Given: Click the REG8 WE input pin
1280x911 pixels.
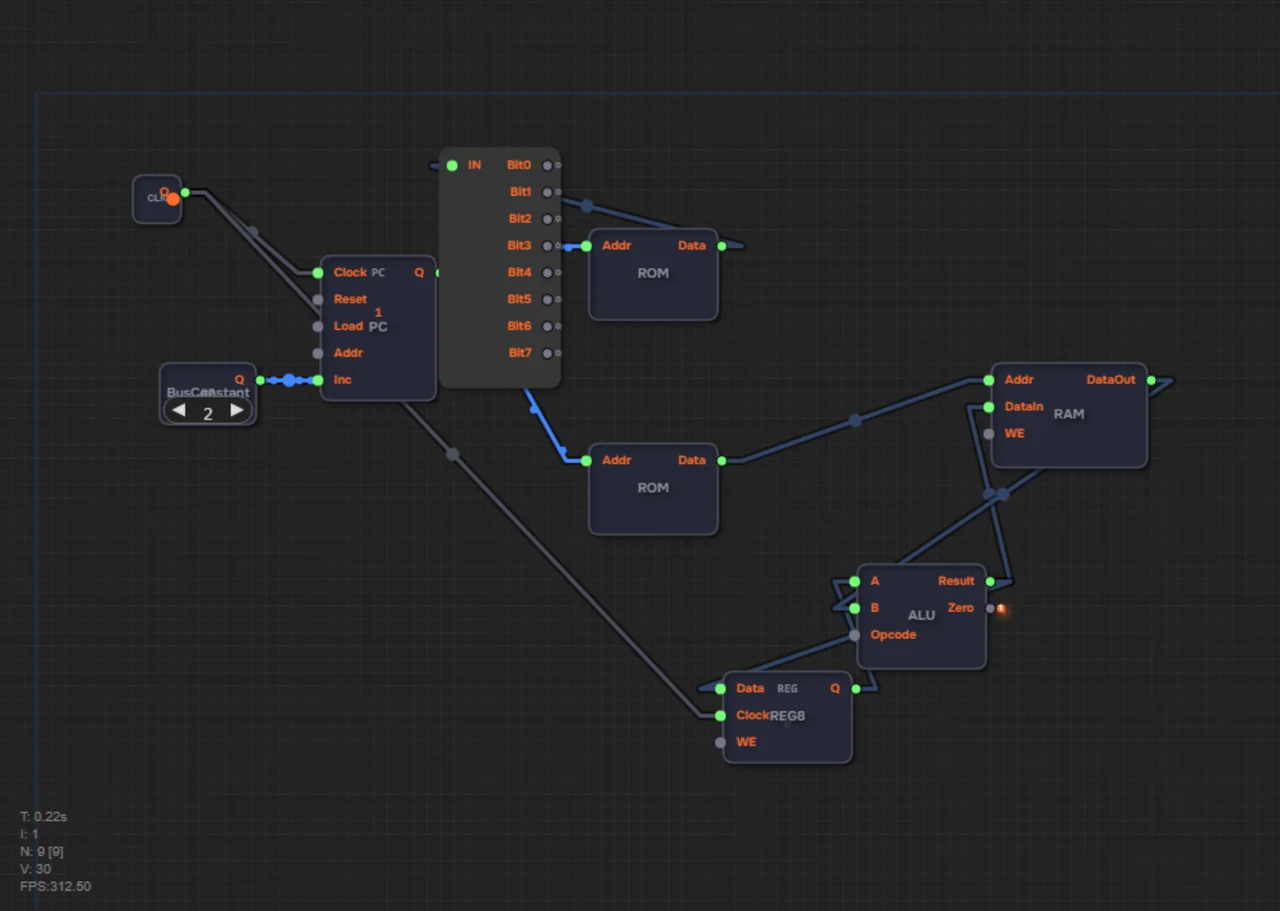Looking at the screenshot, I should pyautogui.click(x=720, y=742).
